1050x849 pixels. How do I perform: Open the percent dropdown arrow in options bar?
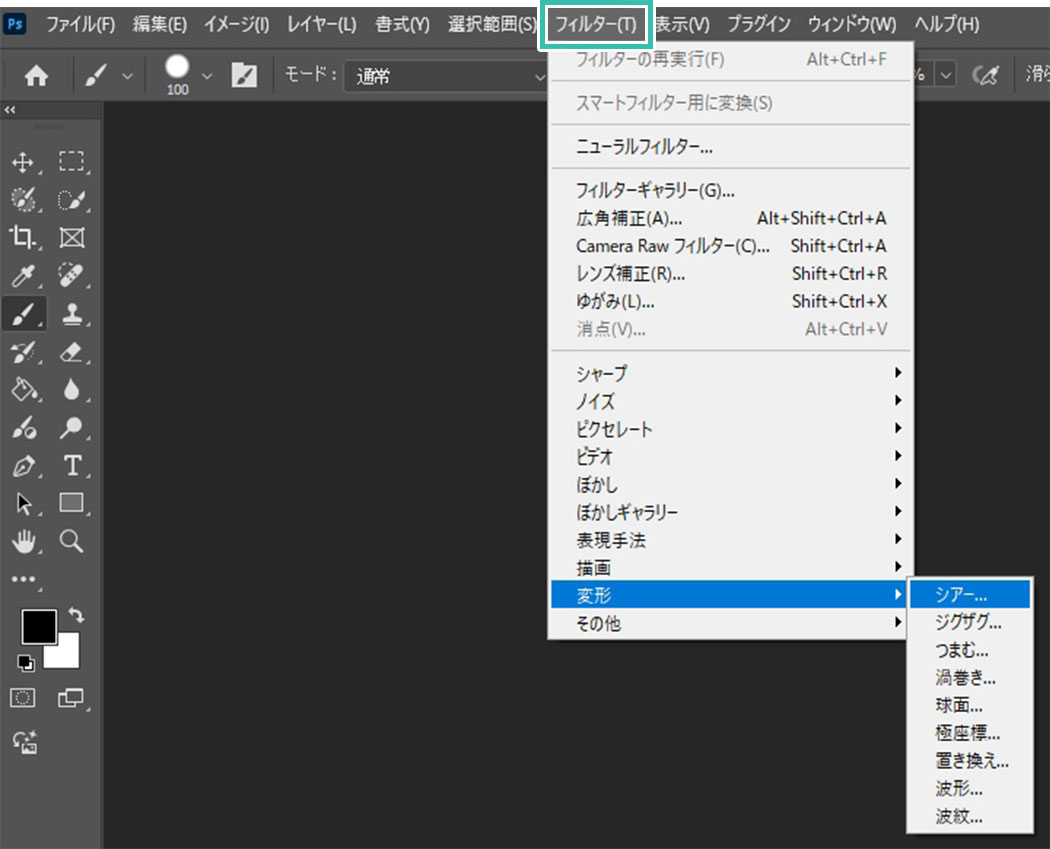click(x=946, y=76)
